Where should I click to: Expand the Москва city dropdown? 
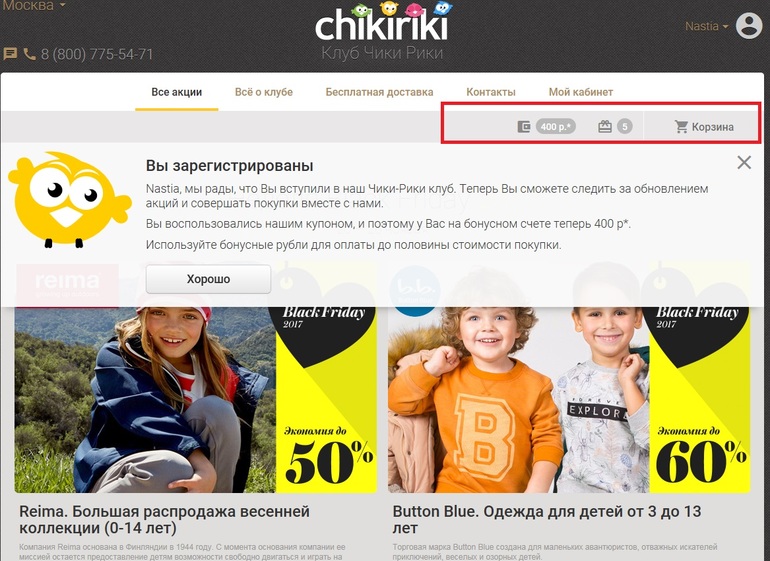click(x=33, y=5)
